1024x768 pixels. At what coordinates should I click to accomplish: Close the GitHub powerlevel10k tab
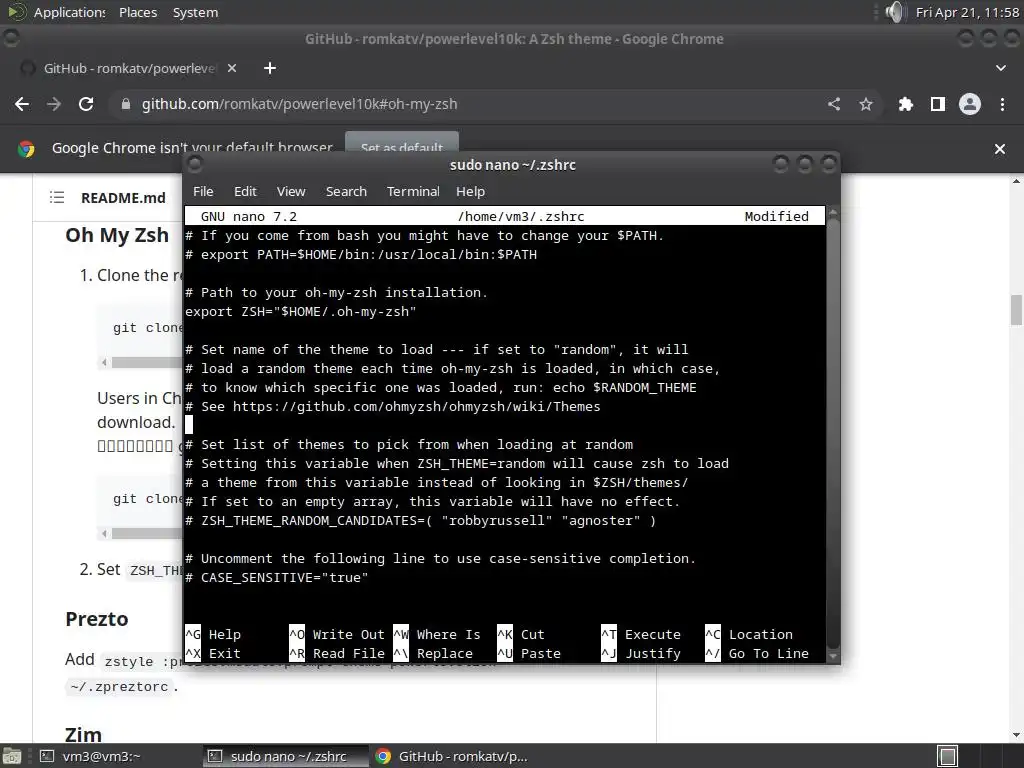(232, 68)
